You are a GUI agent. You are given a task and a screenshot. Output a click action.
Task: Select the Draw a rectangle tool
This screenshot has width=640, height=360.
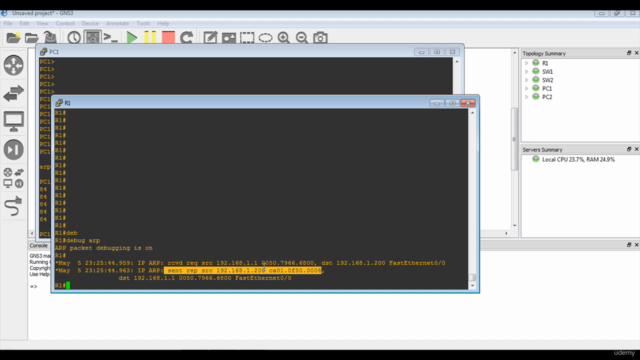[x=247, y=38]
